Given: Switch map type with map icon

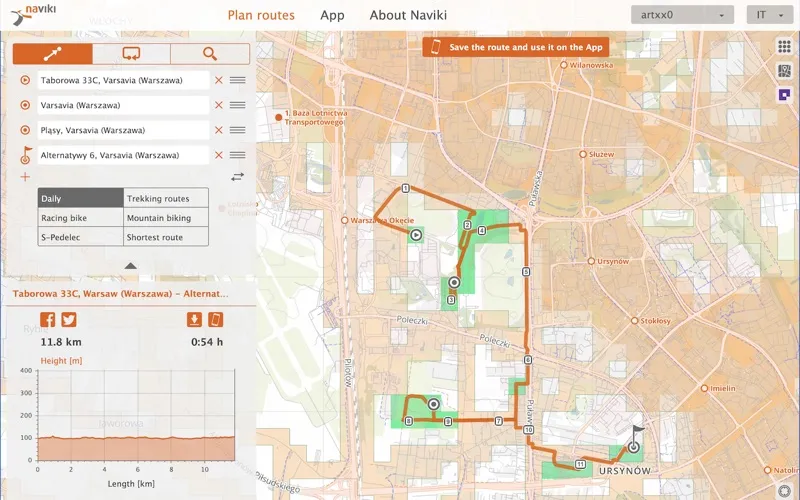Looking at the screenshot, I should coord(784,70).
